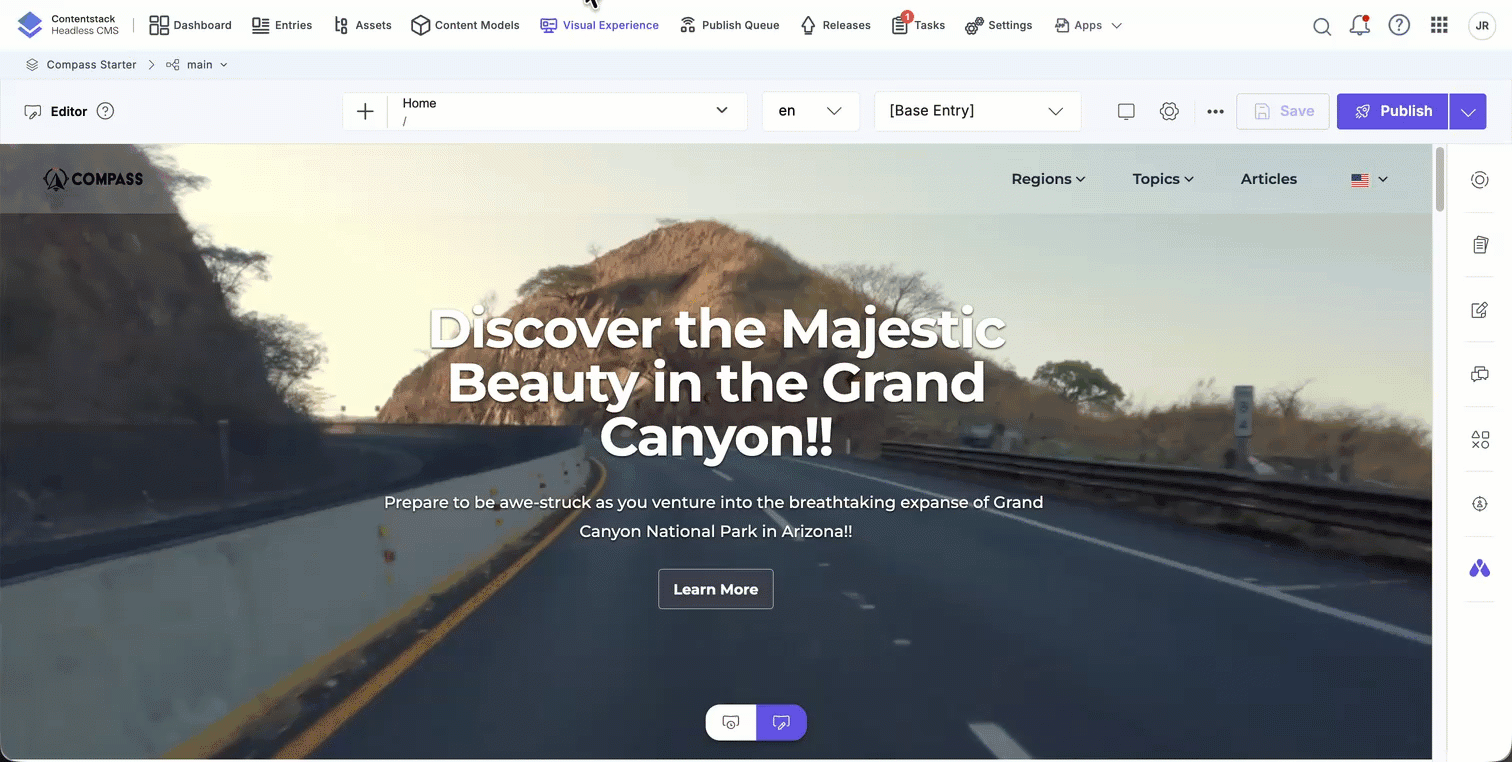Go to Releases
1512x762 pixels.
pos(835,25)
